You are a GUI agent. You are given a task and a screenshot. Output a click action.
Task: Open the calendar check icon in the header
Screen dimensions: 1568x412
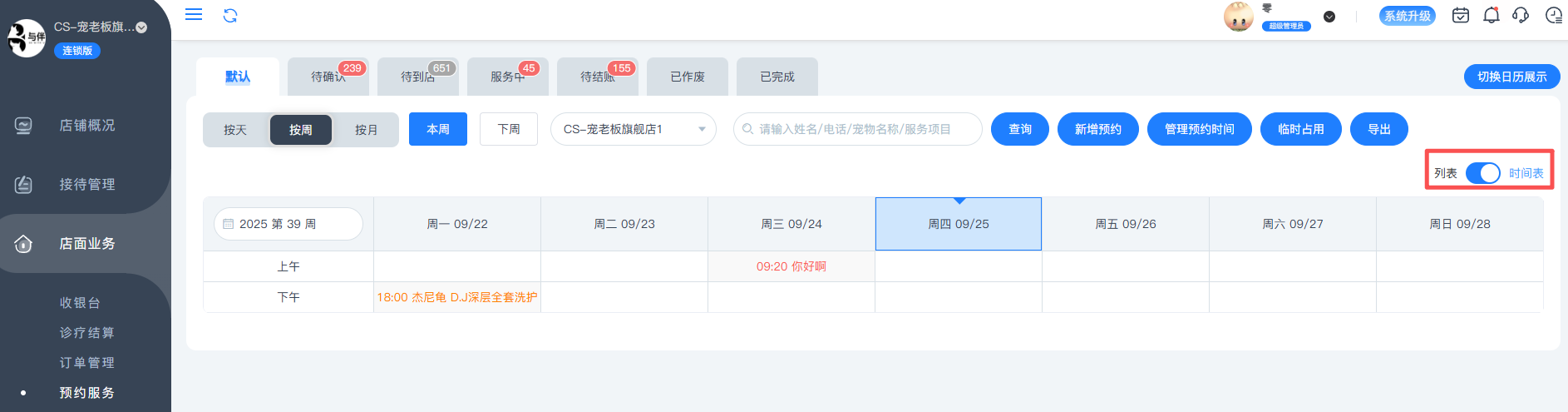[1460, 15]
